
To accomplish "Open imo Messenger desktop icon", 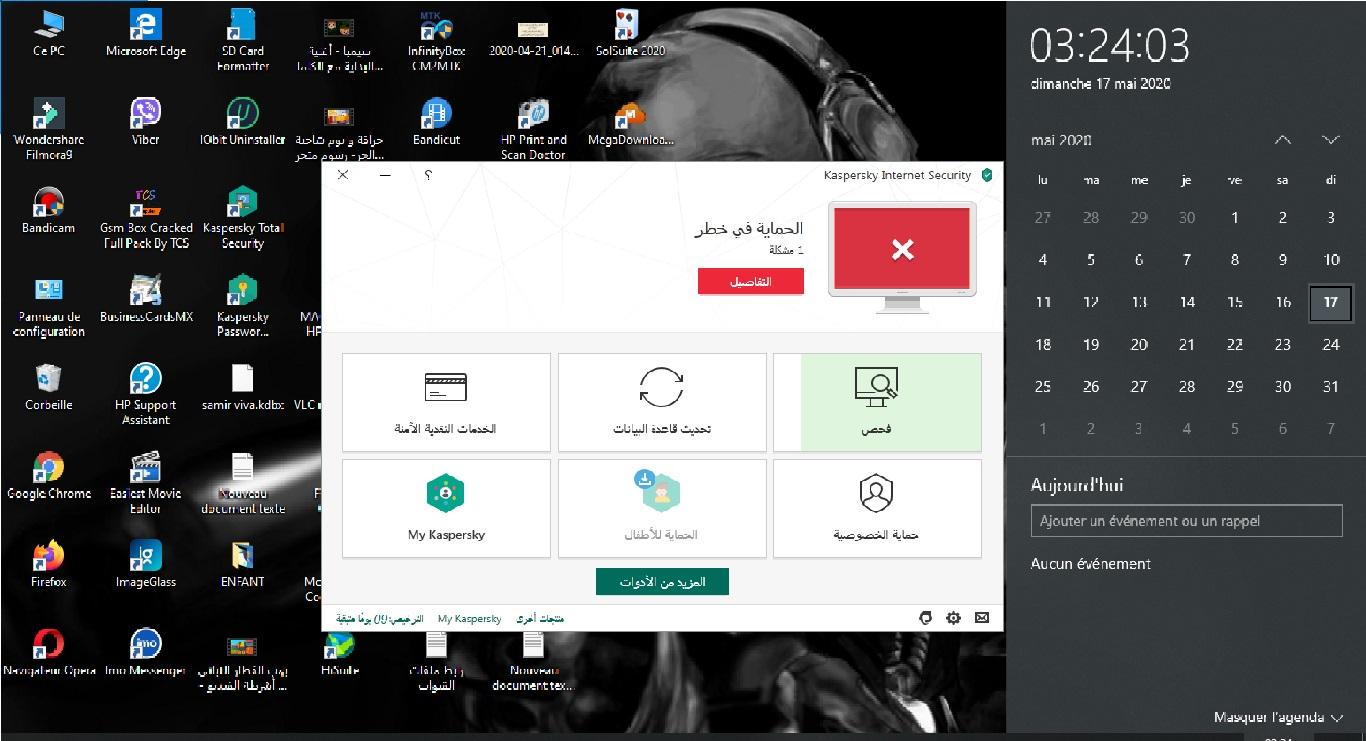I will [146, 653].
